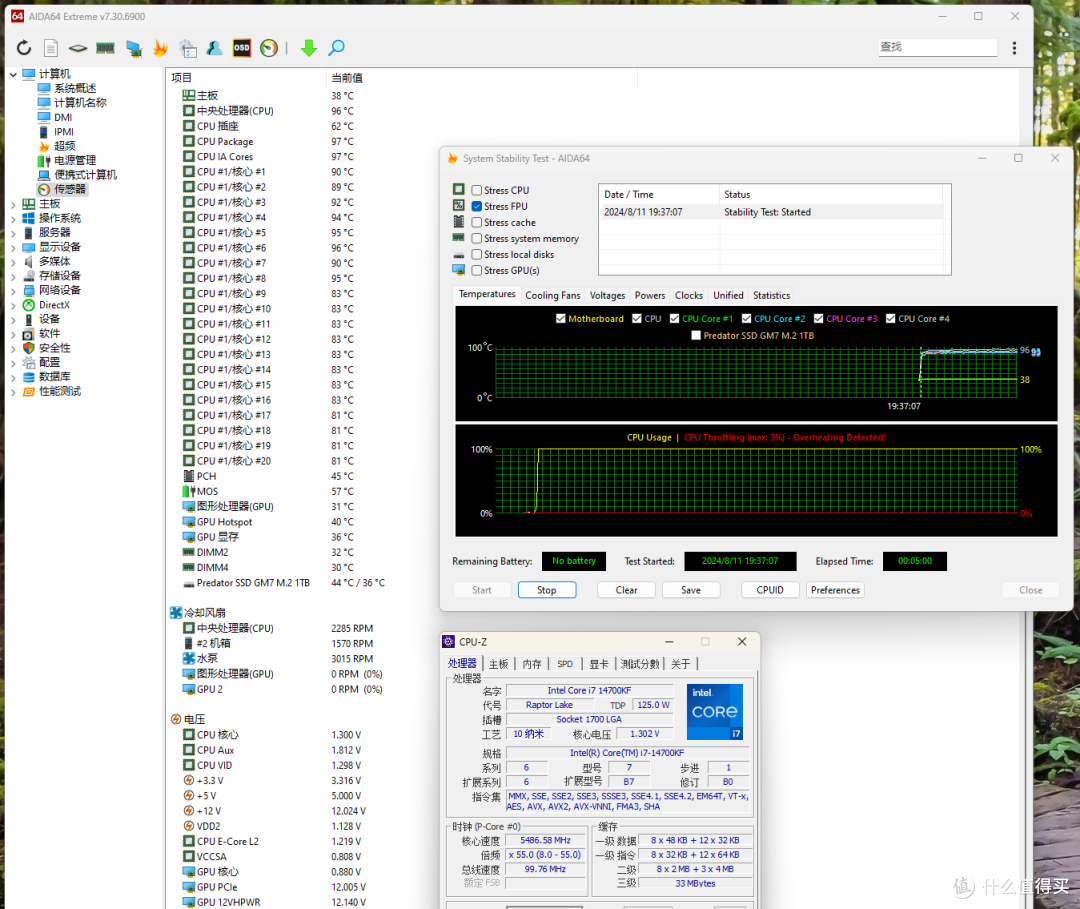Click the memory module benchmark icon
The image size is (1080, 909).
(x=105, y=48)
